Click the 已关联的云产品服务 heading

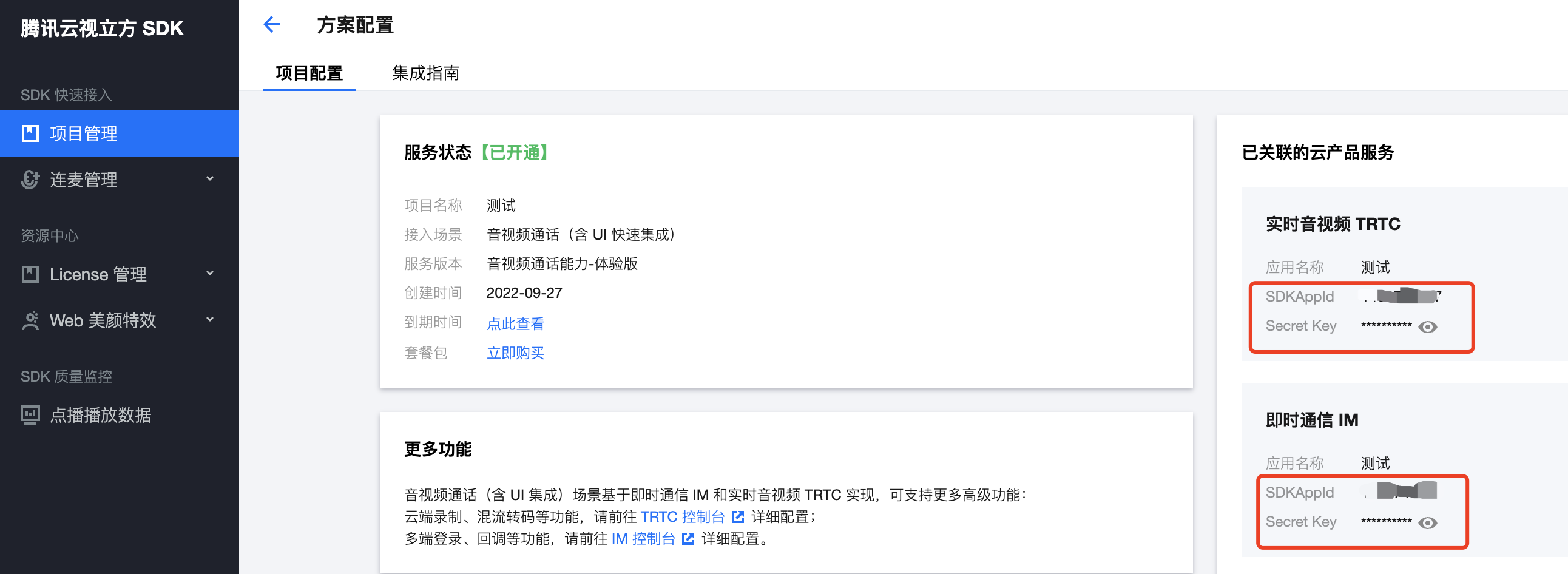point(1317,152)
